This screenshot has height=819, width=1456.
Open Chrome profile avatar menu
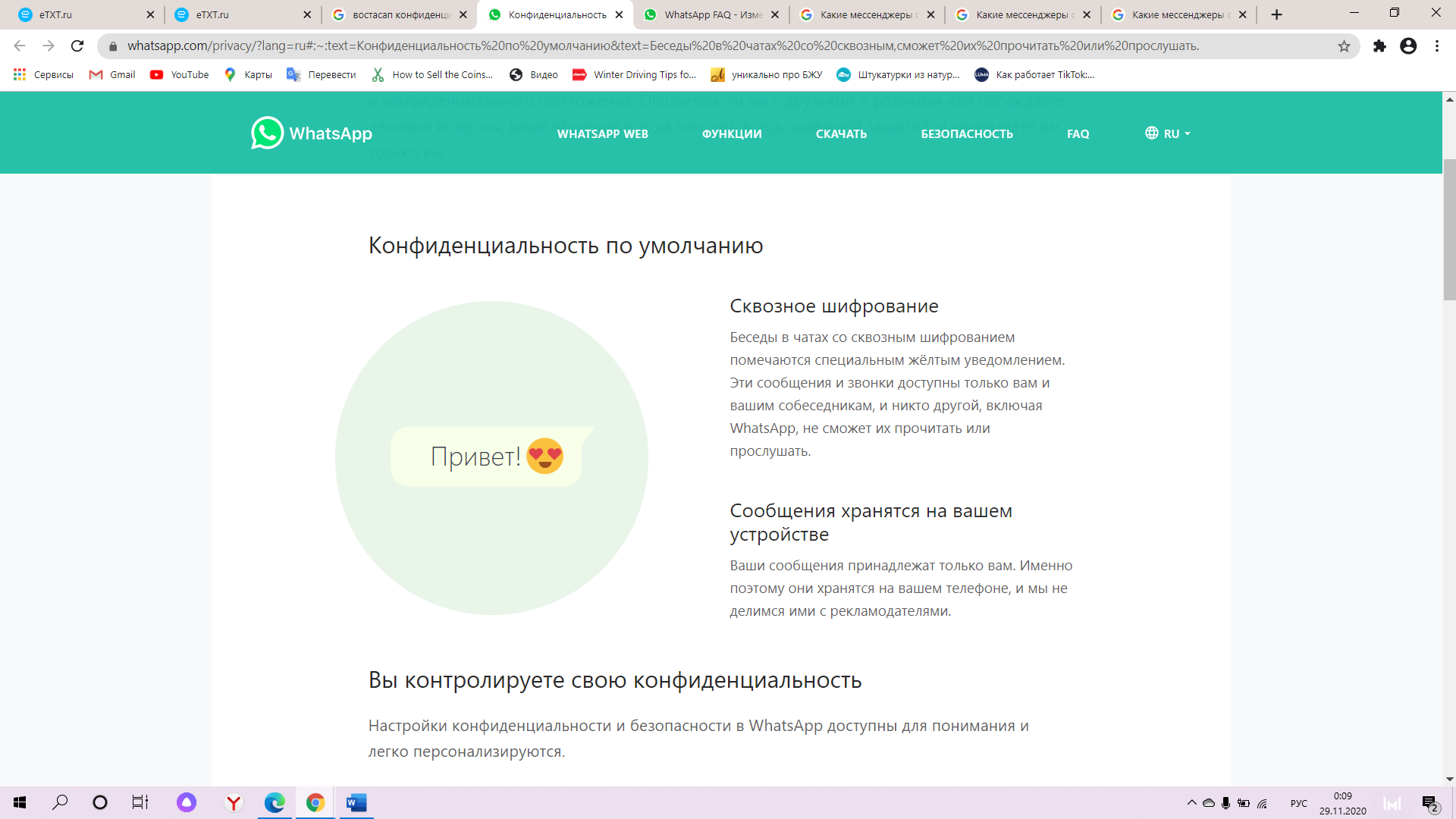(1408, 46)
